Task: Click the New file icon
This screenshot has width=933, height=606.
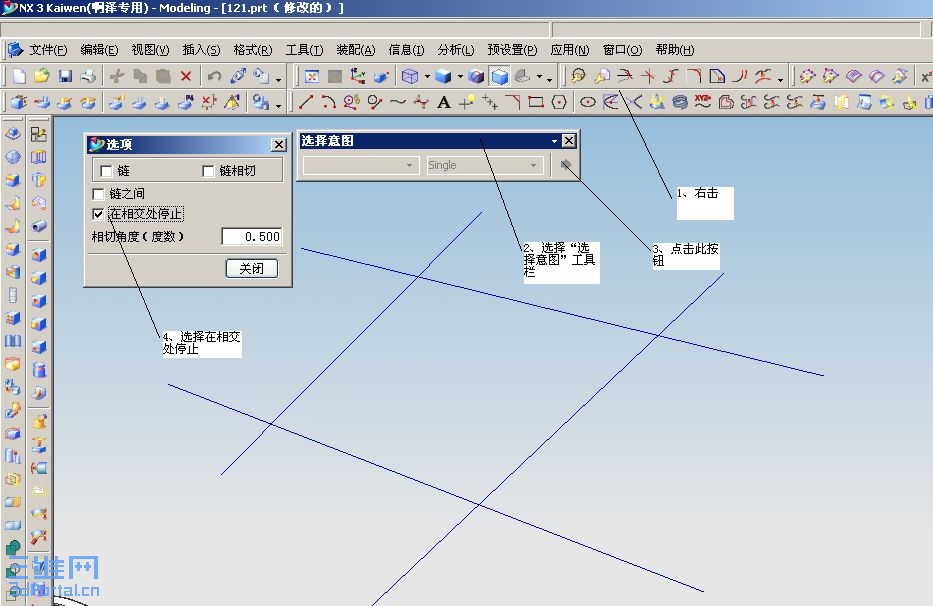Action: pyautogui.click(x=19, y=76)
